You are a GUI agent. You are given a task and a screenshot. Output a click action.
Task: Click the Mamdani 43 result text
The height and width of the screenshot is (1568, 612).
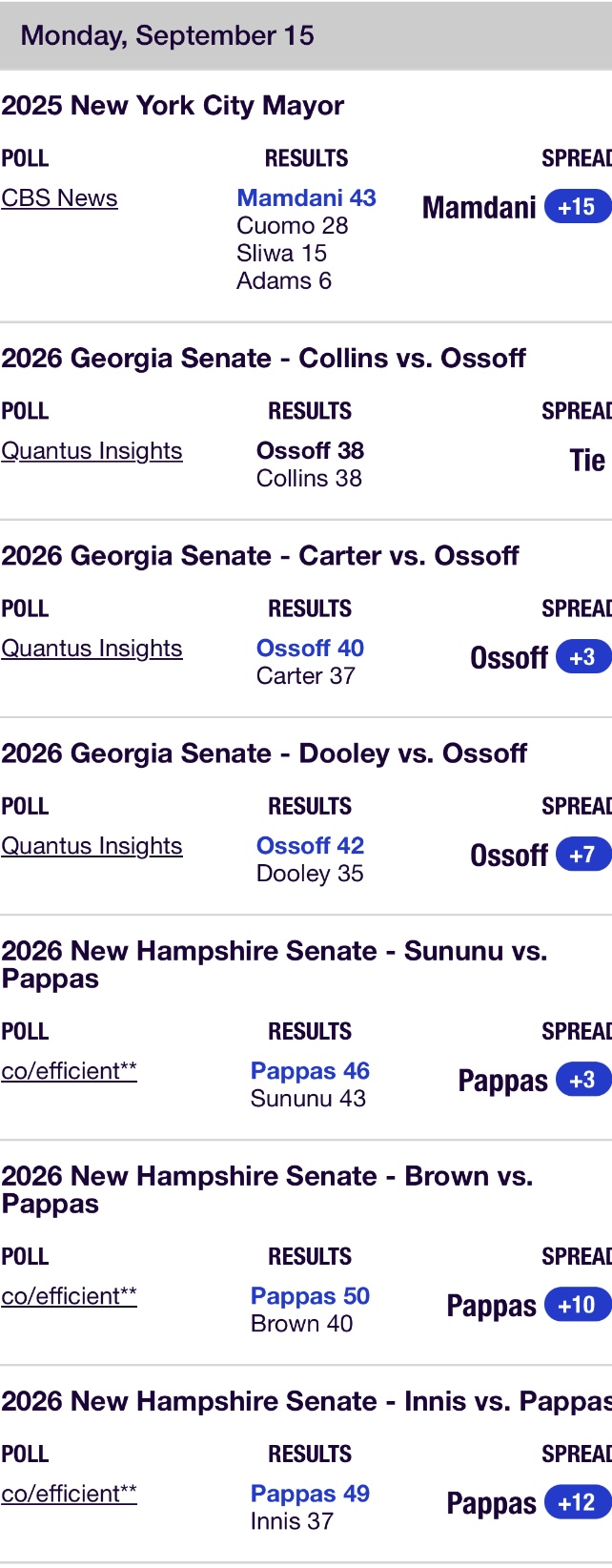click(x=306, y=197)
